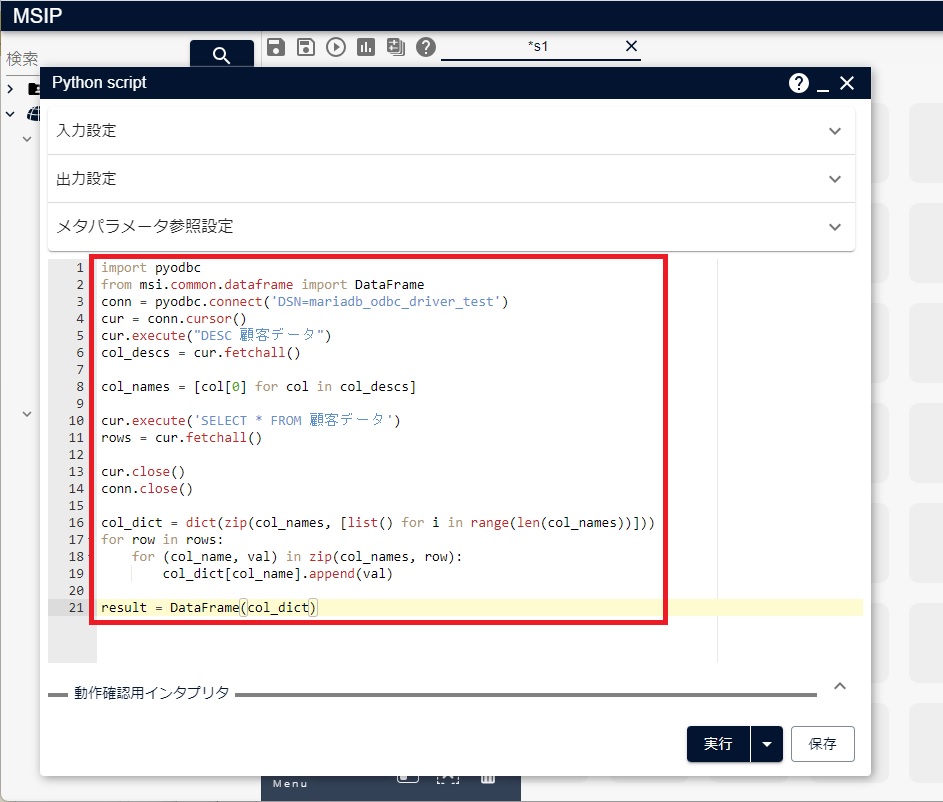Click the MSIP application title
Viewport: 943px width, 802px height.
pyautogui.click(x=37, y=16)
